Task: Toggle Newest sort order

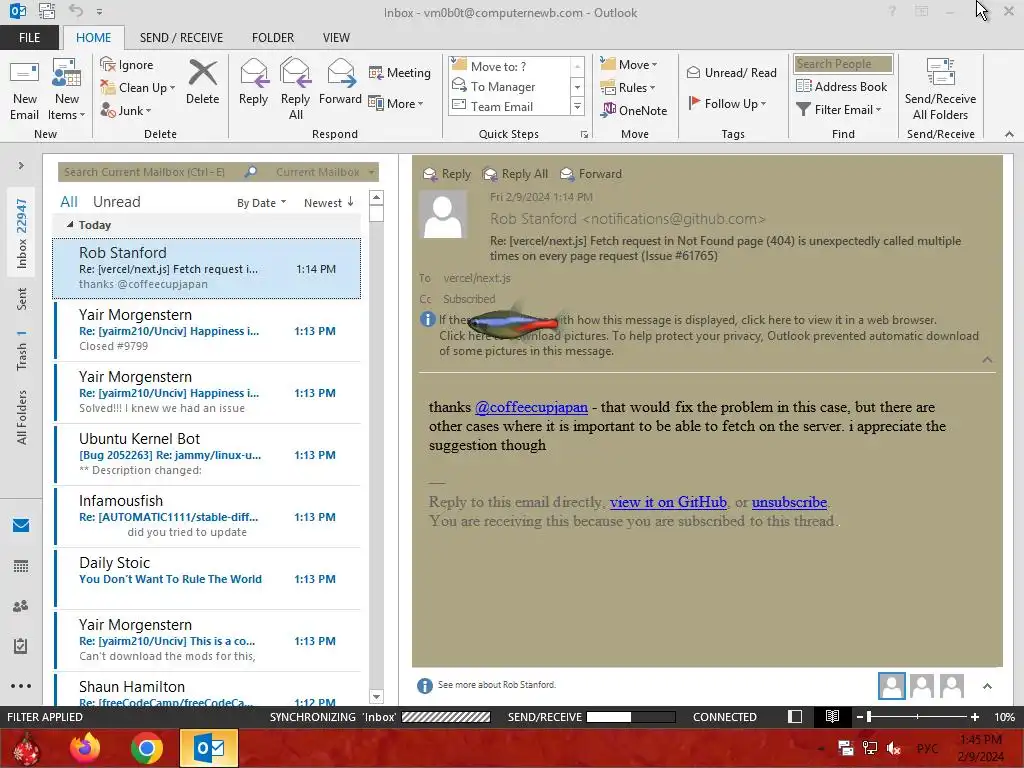Action: tap(328, 202)
